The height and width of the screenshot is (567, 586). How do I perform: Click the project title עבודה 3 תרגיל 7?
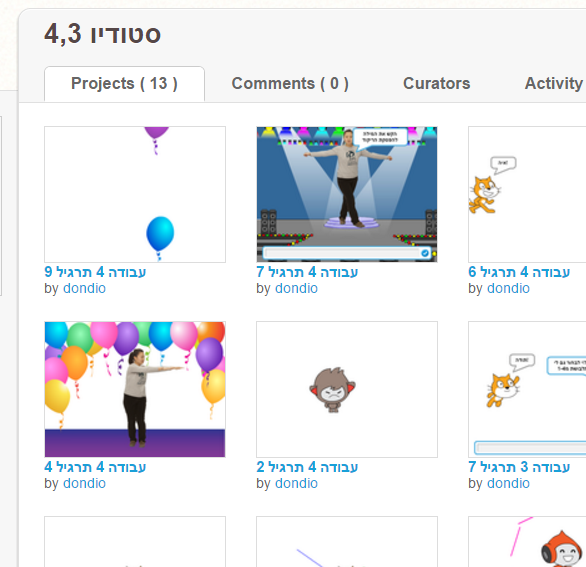519,467
